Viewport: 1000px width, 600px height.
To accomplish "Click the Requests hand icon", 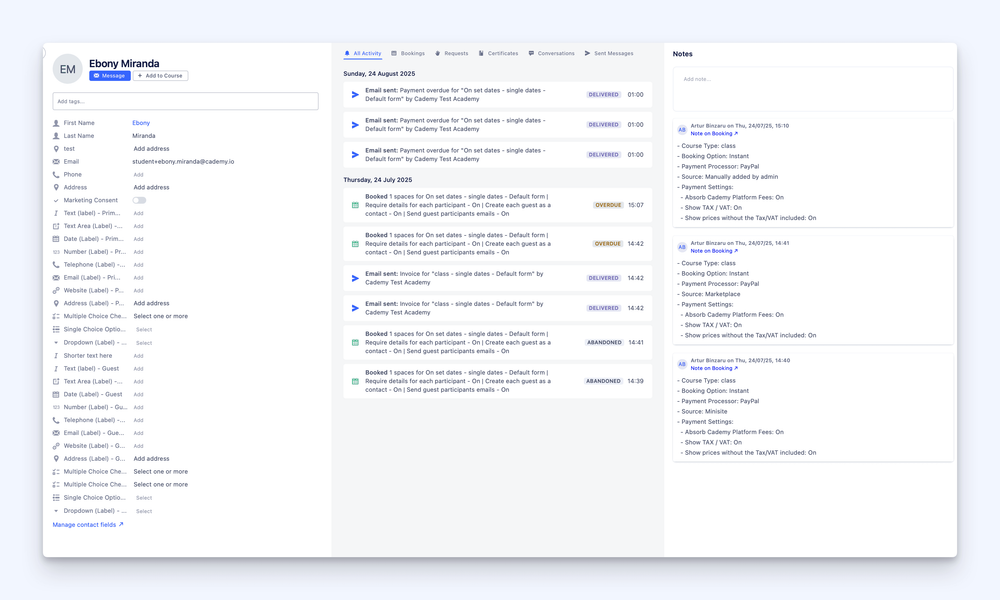I will coord(437,53).
